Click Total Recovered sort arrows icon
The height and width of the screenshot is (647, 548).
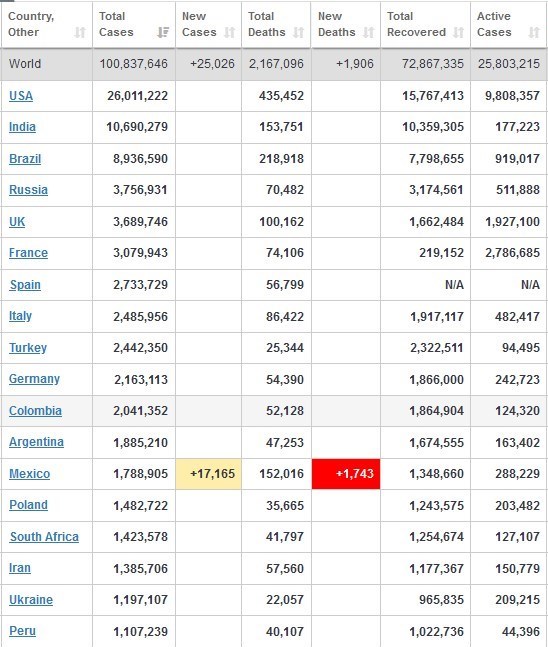[x=458, y=32]
